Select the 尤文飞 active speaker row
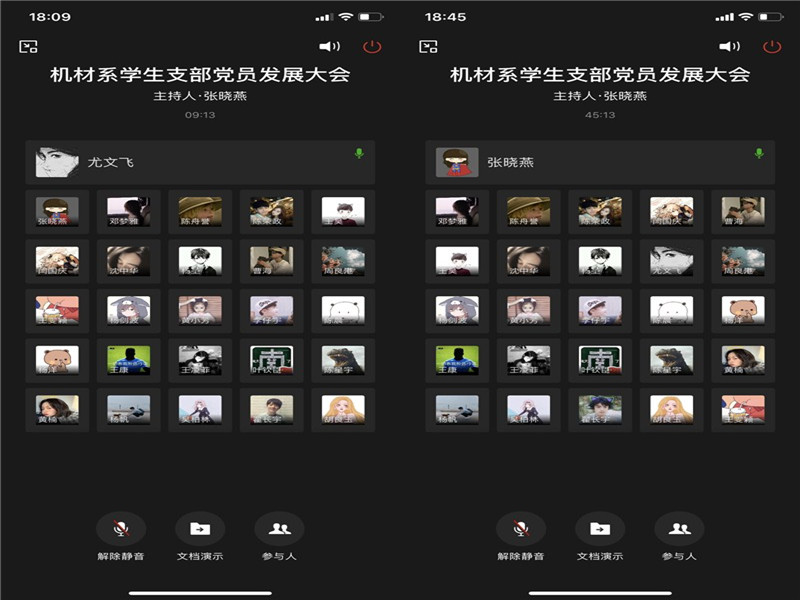Screen dimensions: 800x600 [200, 161]
